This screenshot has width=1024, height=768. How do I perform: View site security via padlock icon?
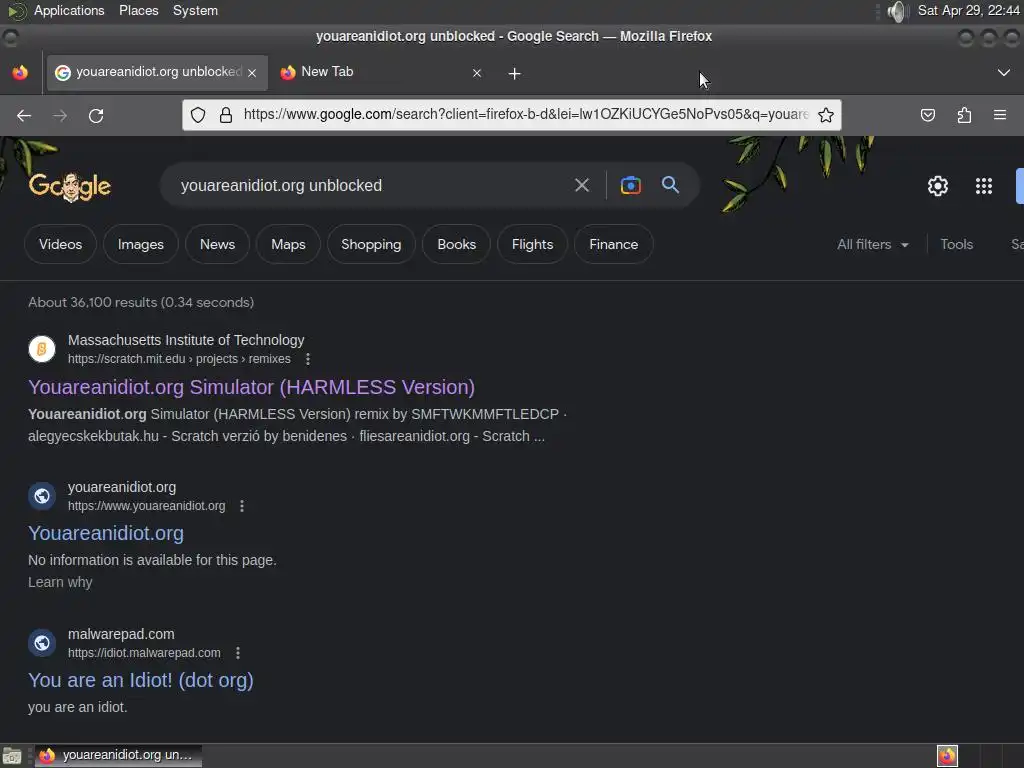[x=226, y=115]
